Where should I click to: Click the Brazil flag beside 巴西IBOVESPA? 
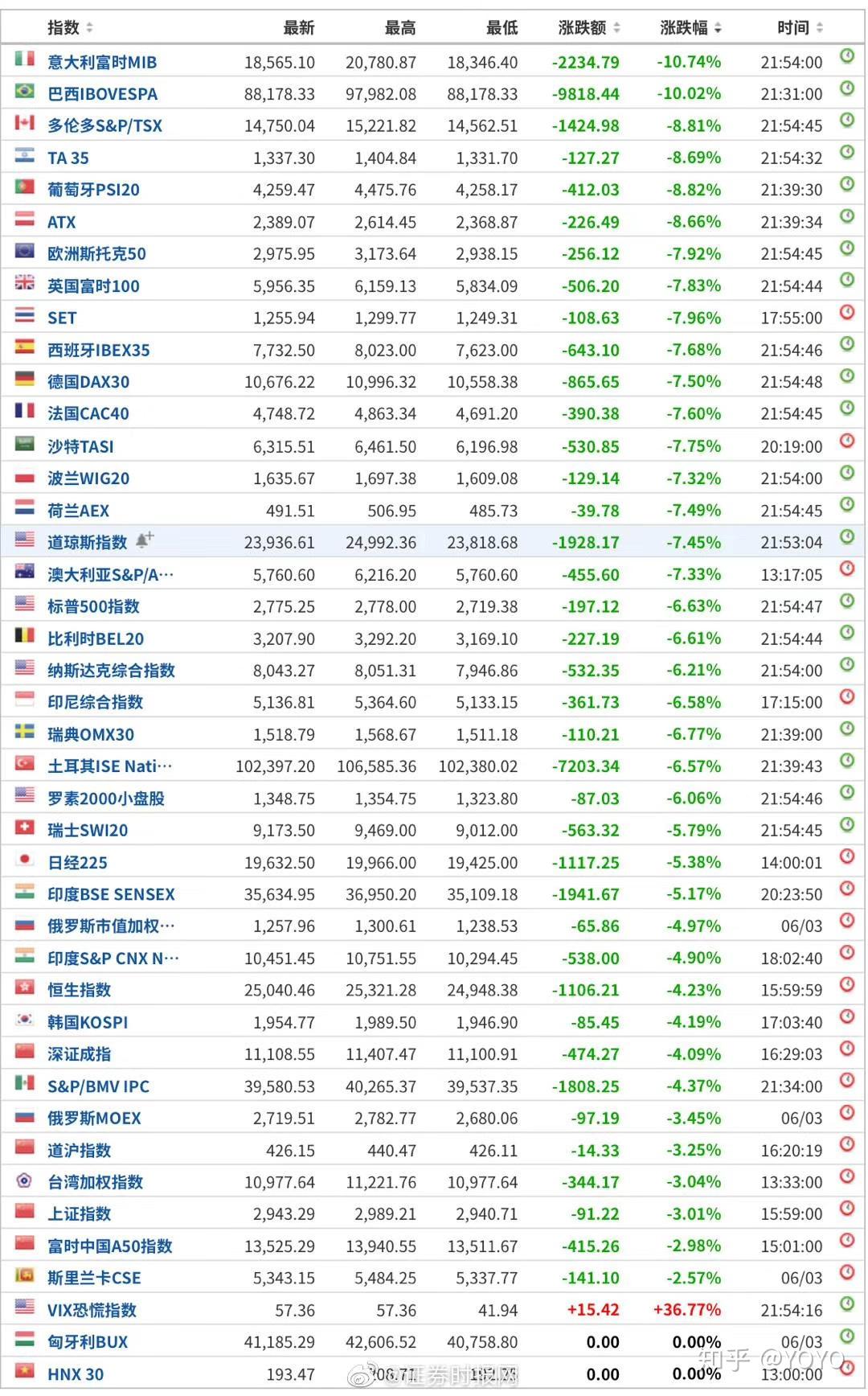[25, 92]
